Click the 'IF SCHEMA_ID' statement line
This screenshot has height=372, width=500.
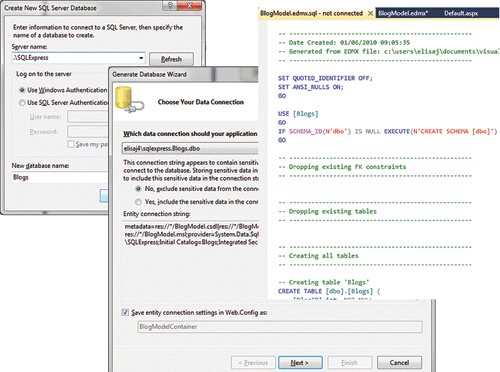388,131
